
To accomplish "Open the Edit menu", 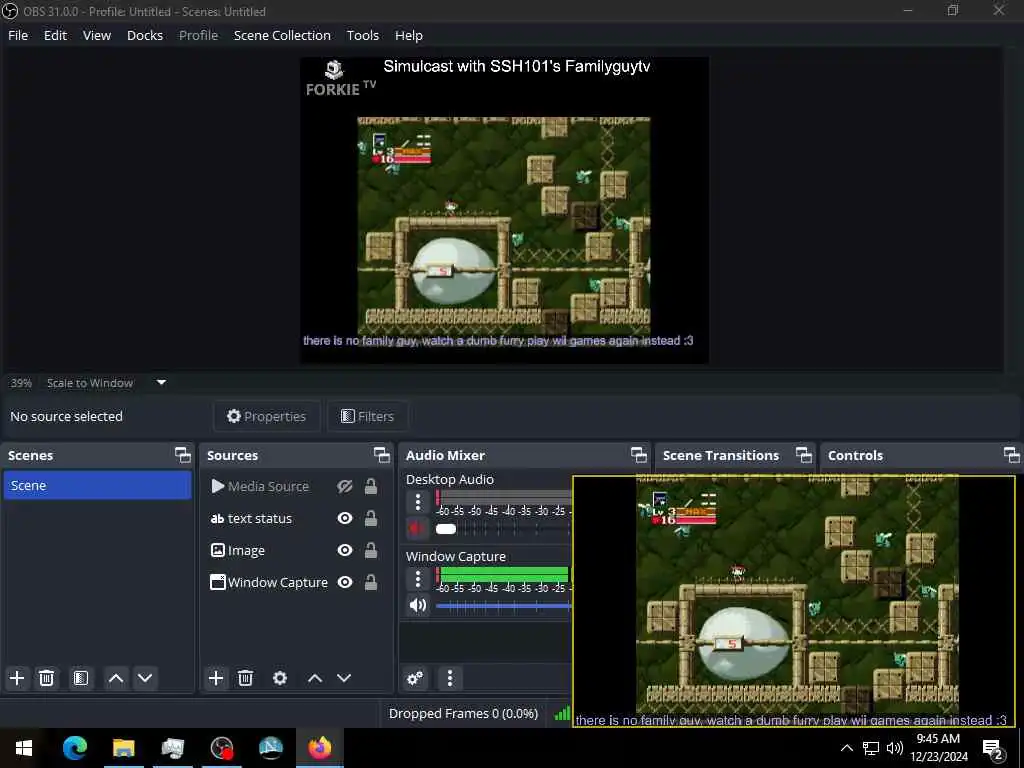I will 56,35.
